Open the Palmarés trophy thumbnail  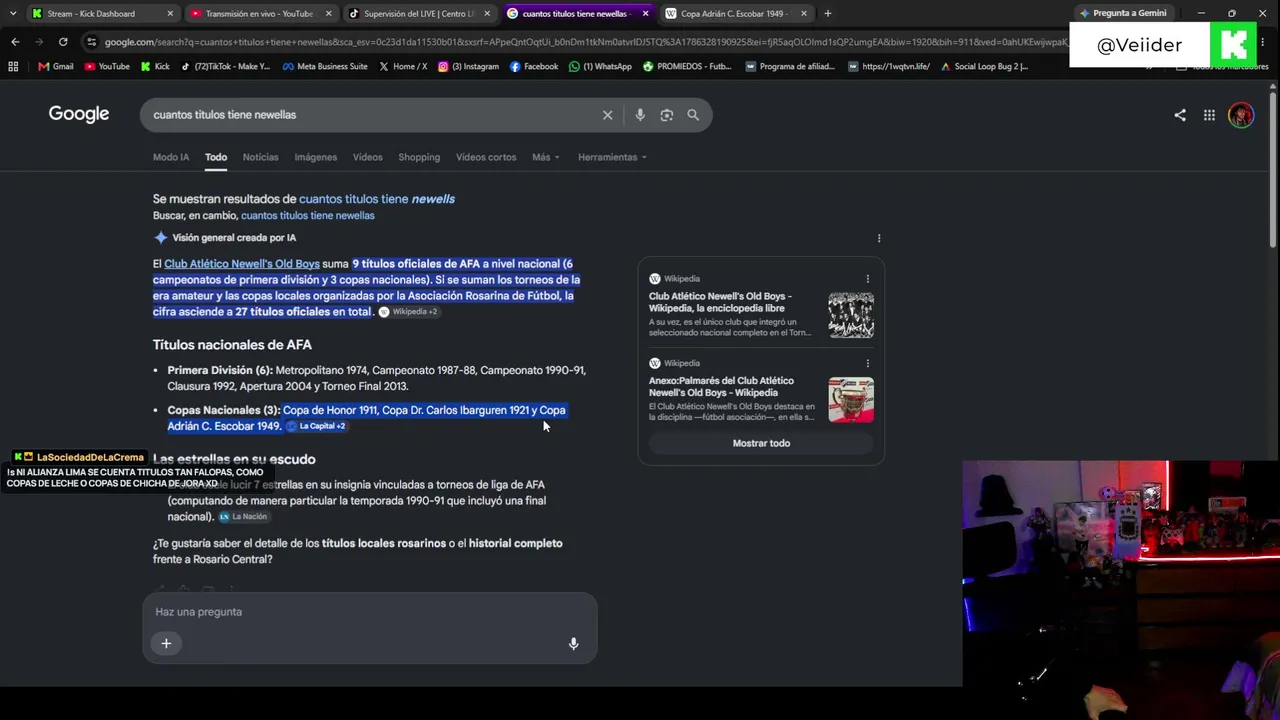851,399
